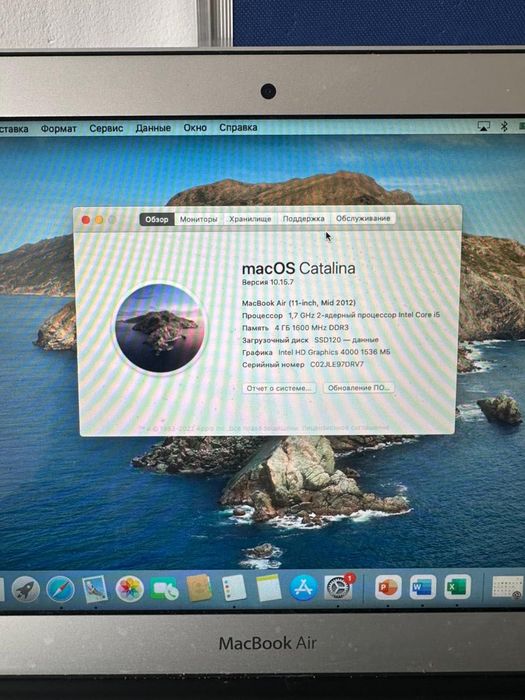Click the macOS Catalina heading

point(299,268)
